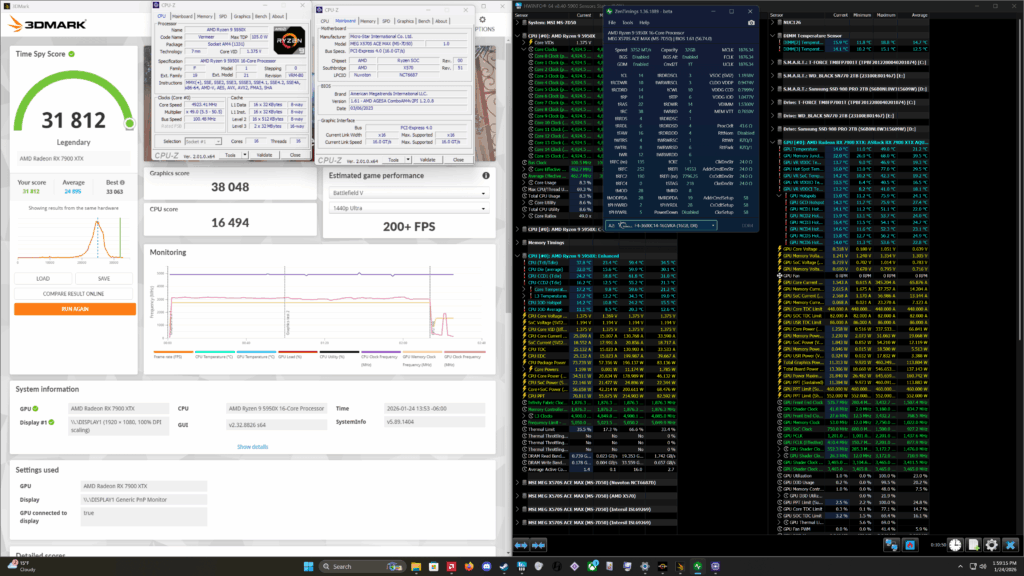Expand System: MSI MS-7D50 sensor group
The height and width of the screenshot is (576, 1024).
tap(518, 22)
